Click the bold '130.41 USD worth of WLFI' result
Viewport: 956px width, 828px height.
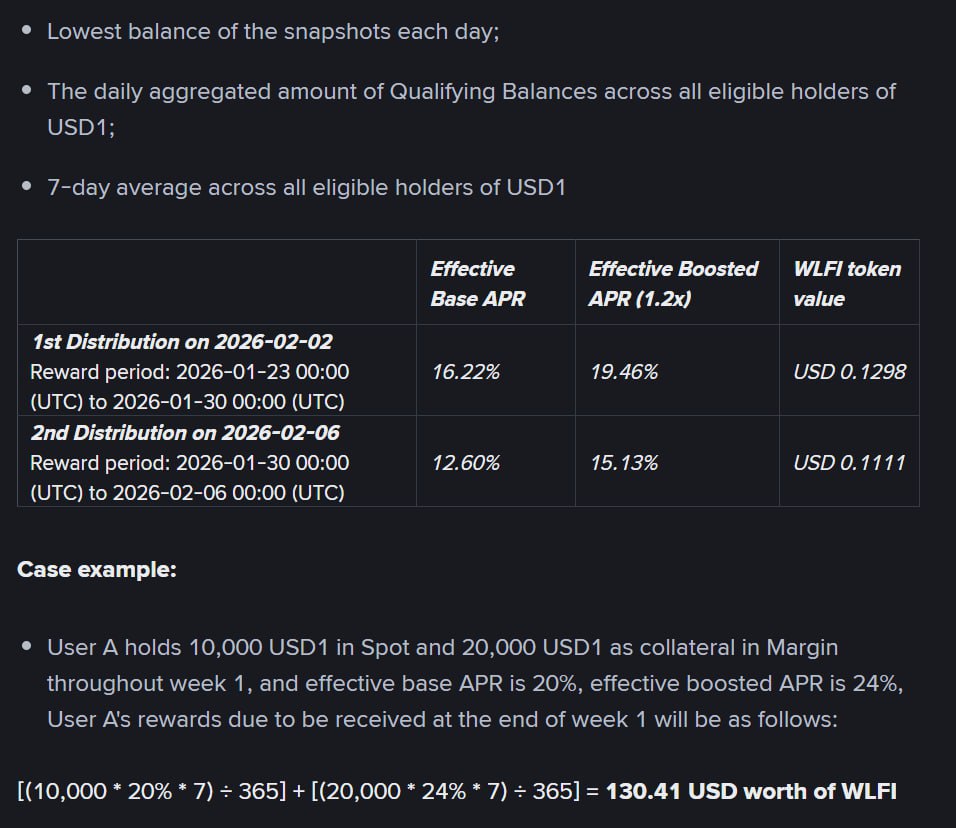click(751, 792)
